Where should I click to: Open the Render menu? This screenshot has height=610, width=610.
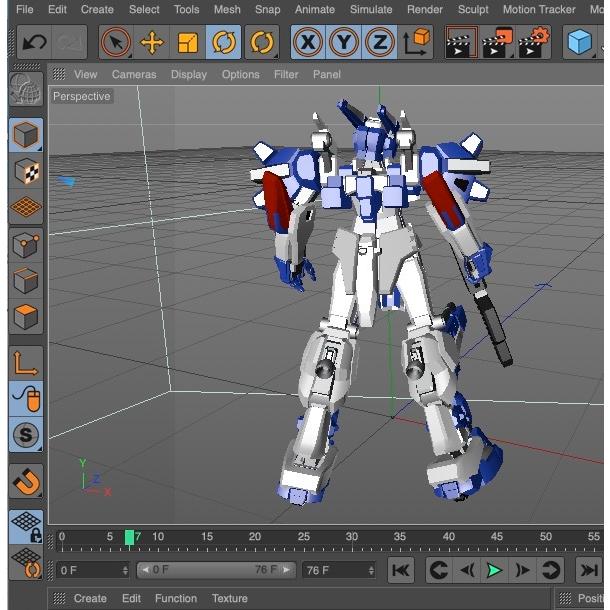point(424,9)
